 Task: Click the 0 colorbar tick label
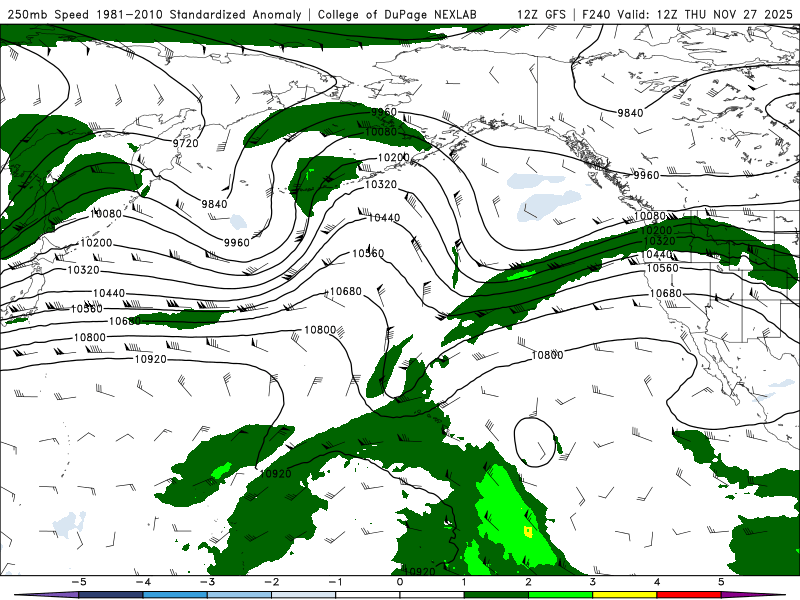(400, 582)
